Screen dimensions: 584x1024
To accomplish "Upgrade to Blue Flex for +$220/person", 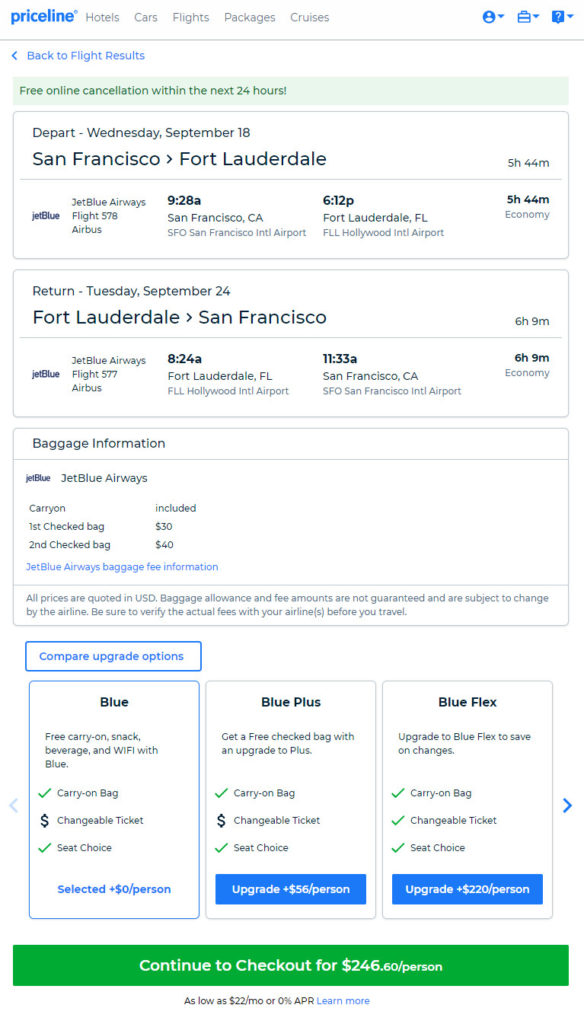I will click(x=467, y=889).
